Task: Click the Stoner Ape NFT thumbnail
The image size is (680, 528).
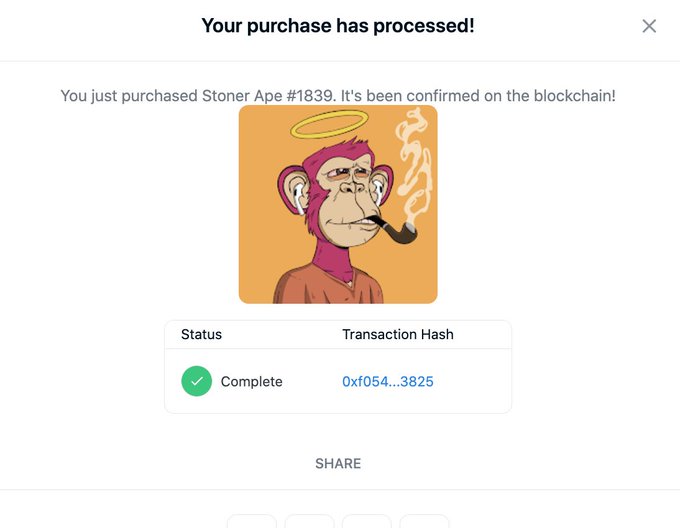Action: point(338,204)
